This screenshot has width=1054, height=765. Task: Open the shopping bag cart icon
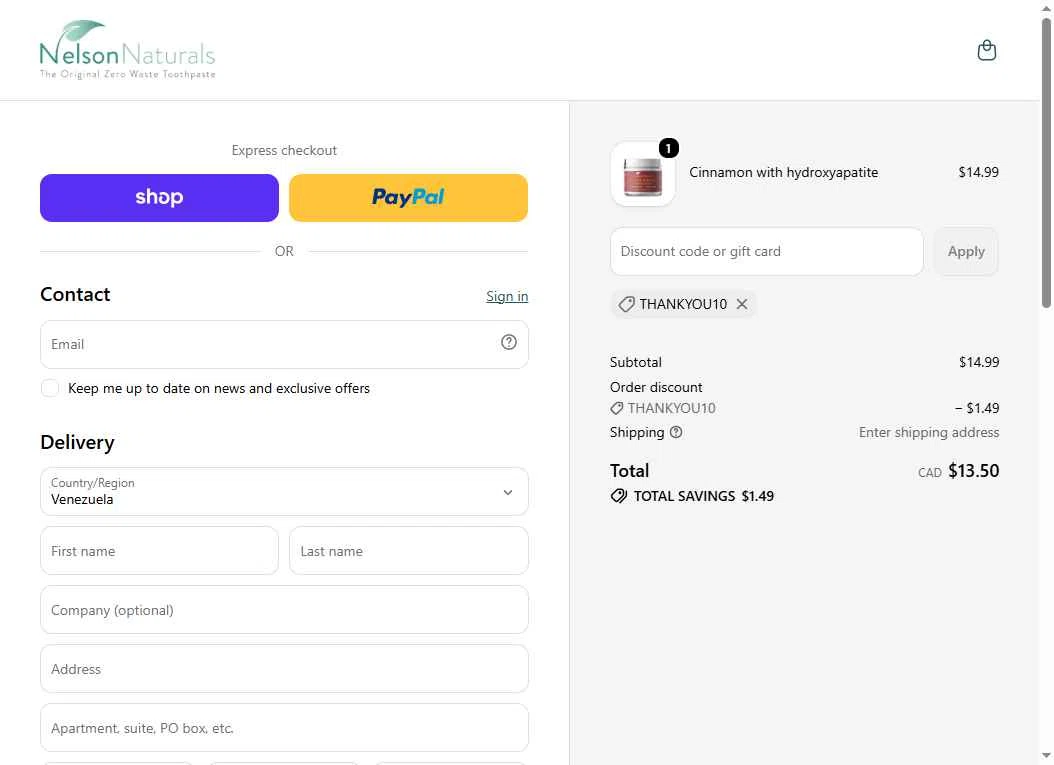tap(986, 50)
